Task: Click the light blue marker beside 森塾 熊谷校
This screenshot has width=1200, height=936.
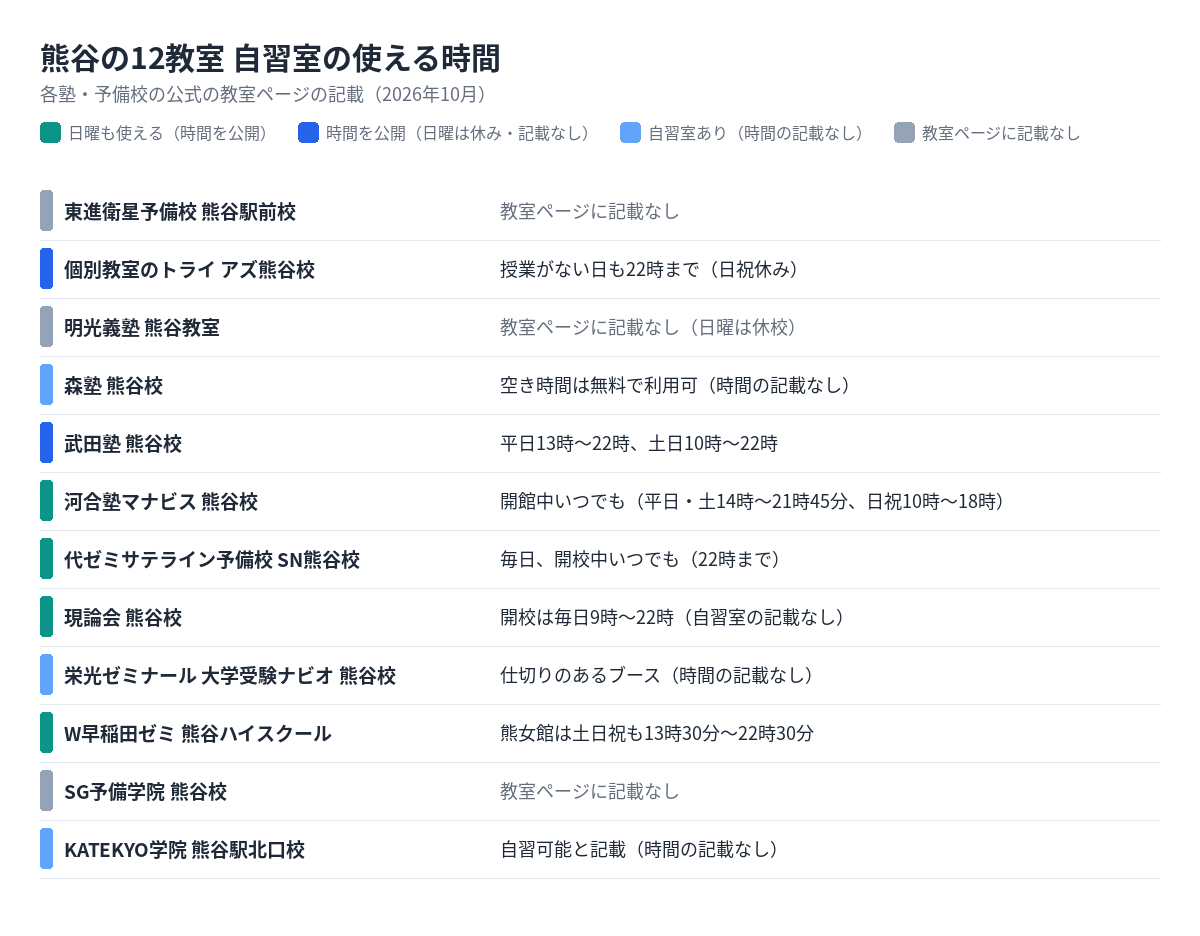Action: (x=46, y=385)
